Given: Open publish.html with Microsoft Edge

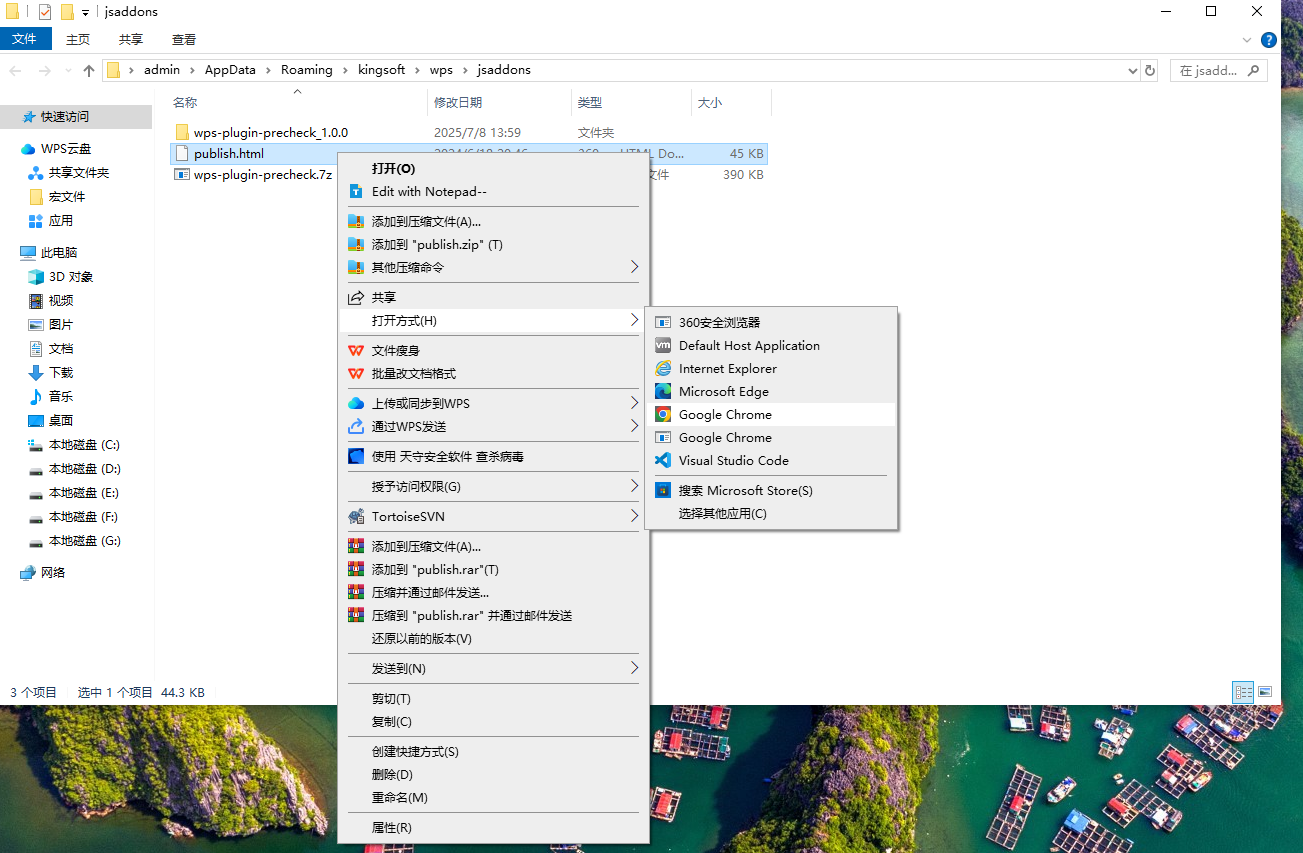Looking at the screenshot, I should [723, 391].
